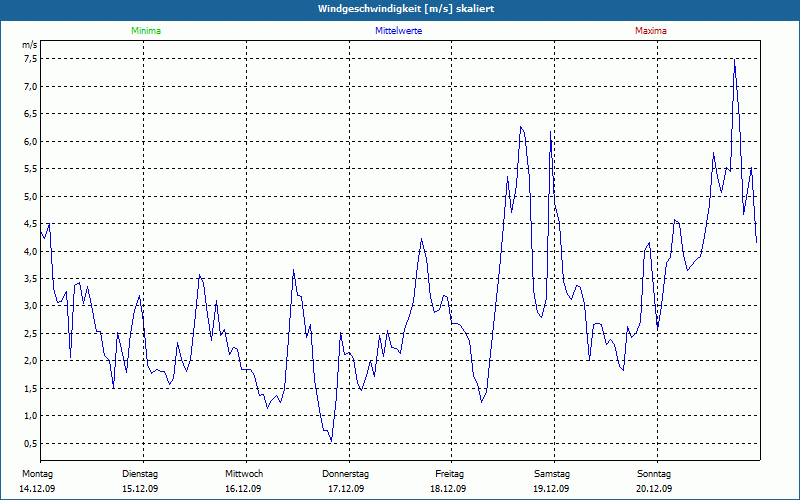Click the chart title Windgeschwindigkeit [m/s] skaliert

(406, 9)
